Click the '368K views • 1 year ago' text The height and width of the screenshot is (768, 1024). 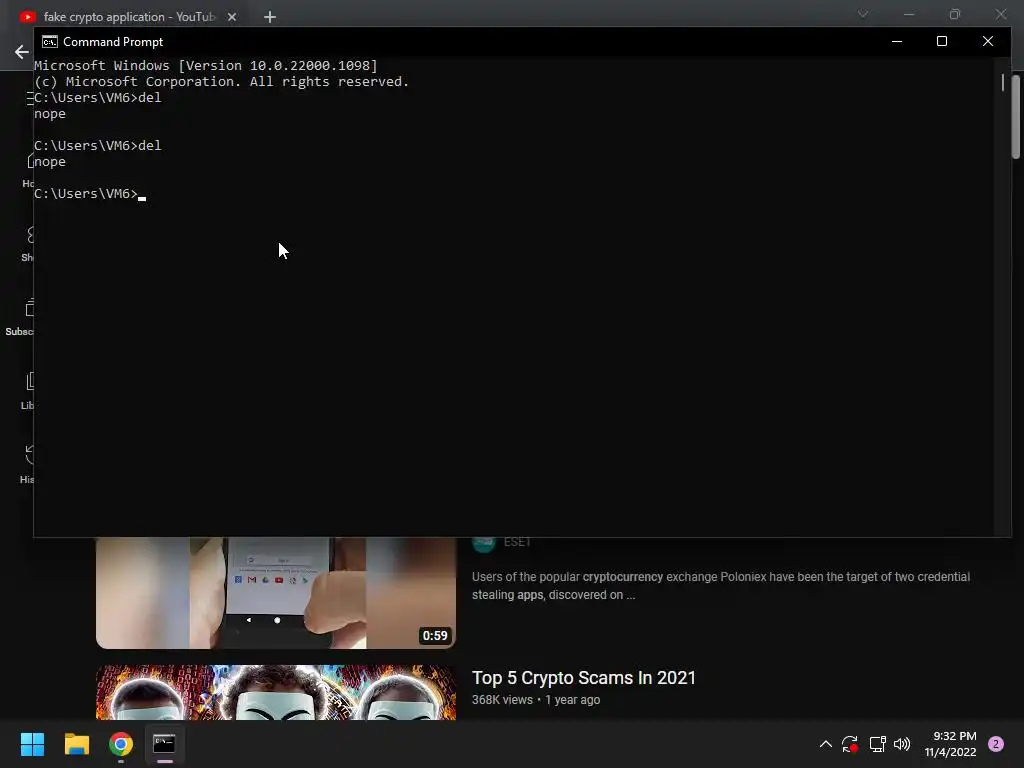click(x=536, y=700)
